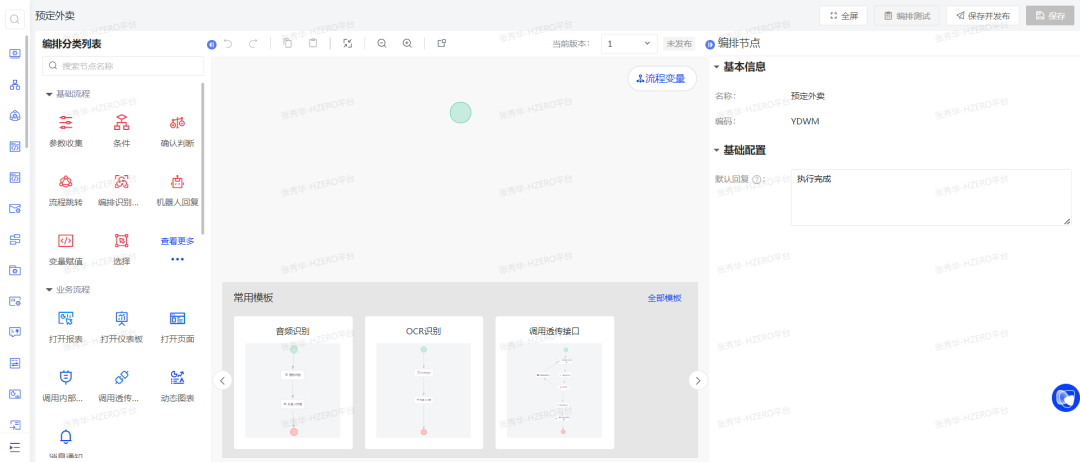Click the 保存并发布 button
Viewport: 1080px width, 462px height.
pyautogui.click(x=983, y=16)
